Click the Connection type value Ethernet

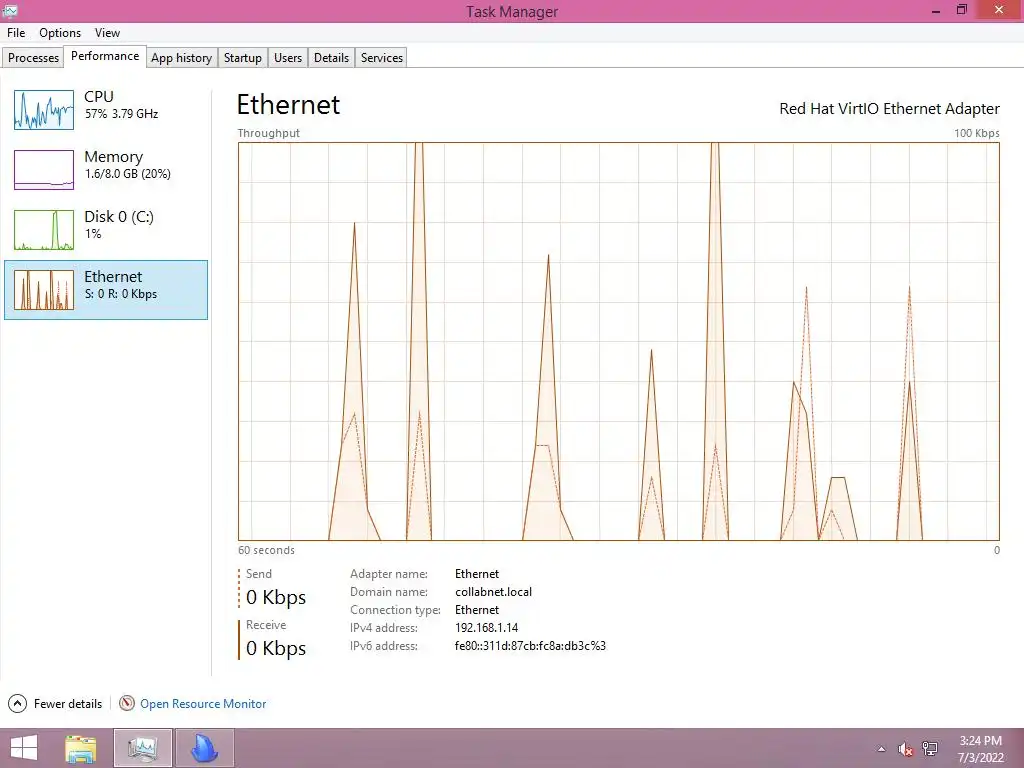pos(477,609)
